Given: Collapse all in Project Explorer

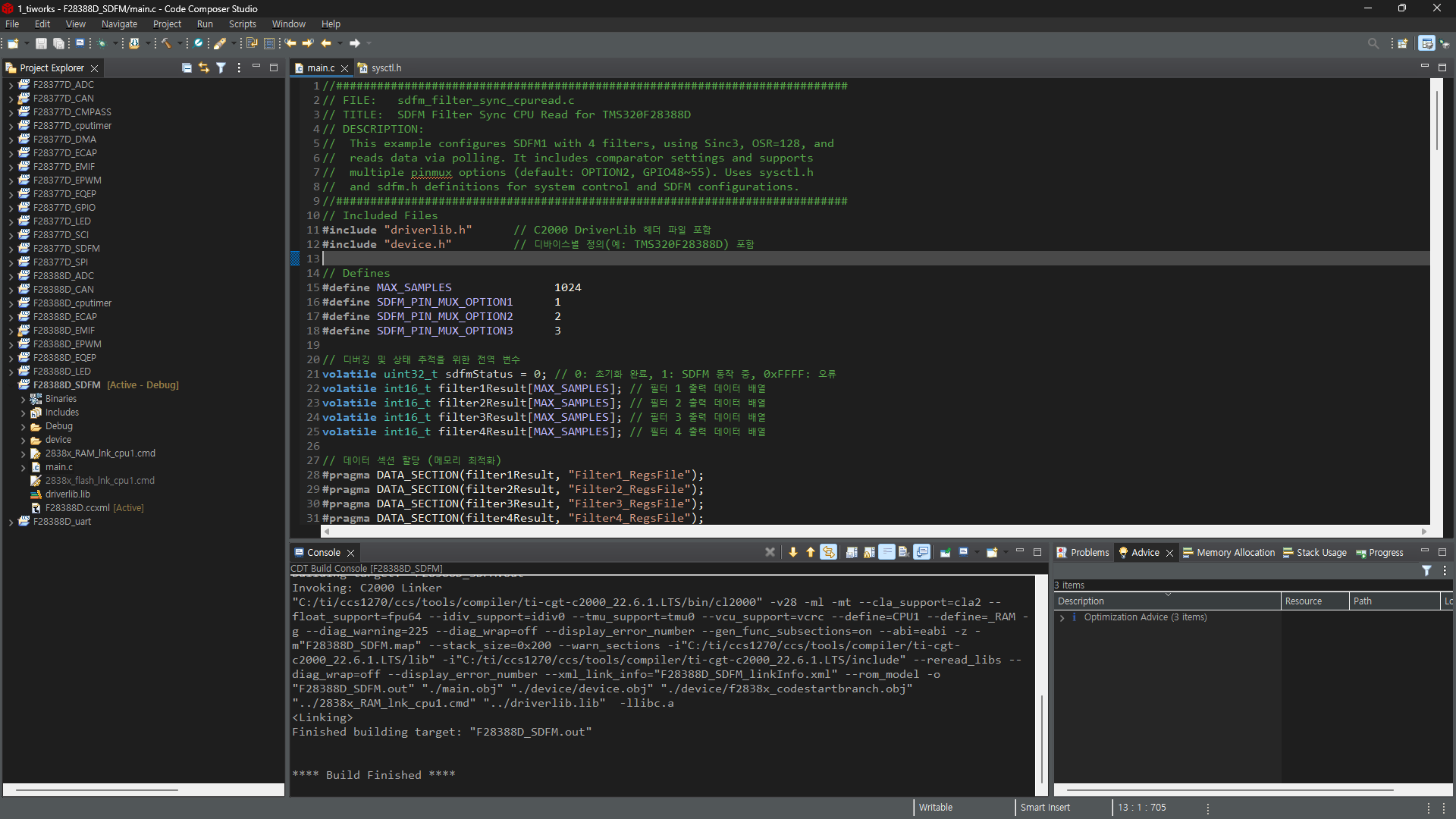Looking at the screenshot, I should (x=187, y=67).
